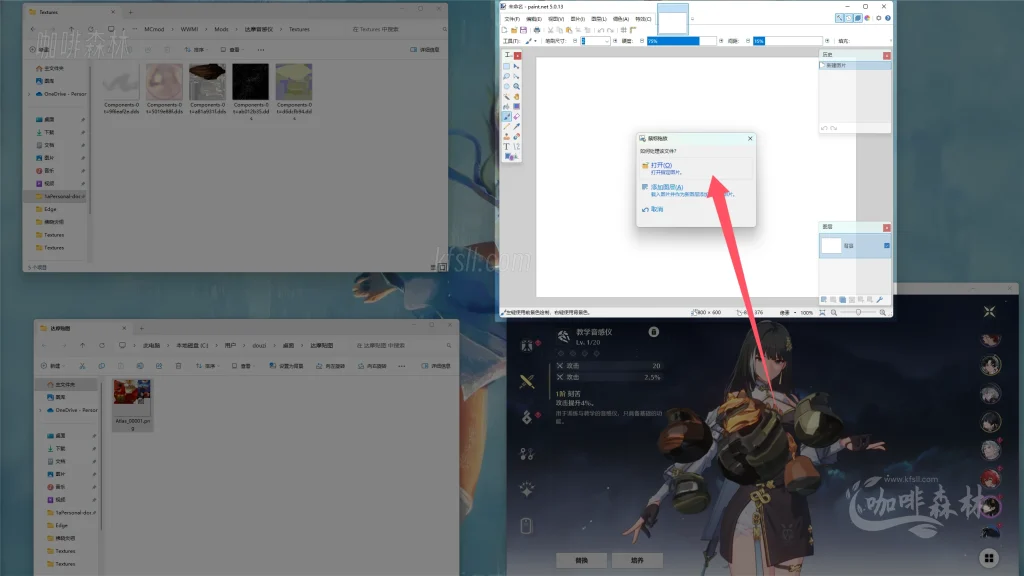Toggle the Colors window button at top right
Image resolution: width=1024 pixels, height=576 pixels.
(x=868, y=18)
